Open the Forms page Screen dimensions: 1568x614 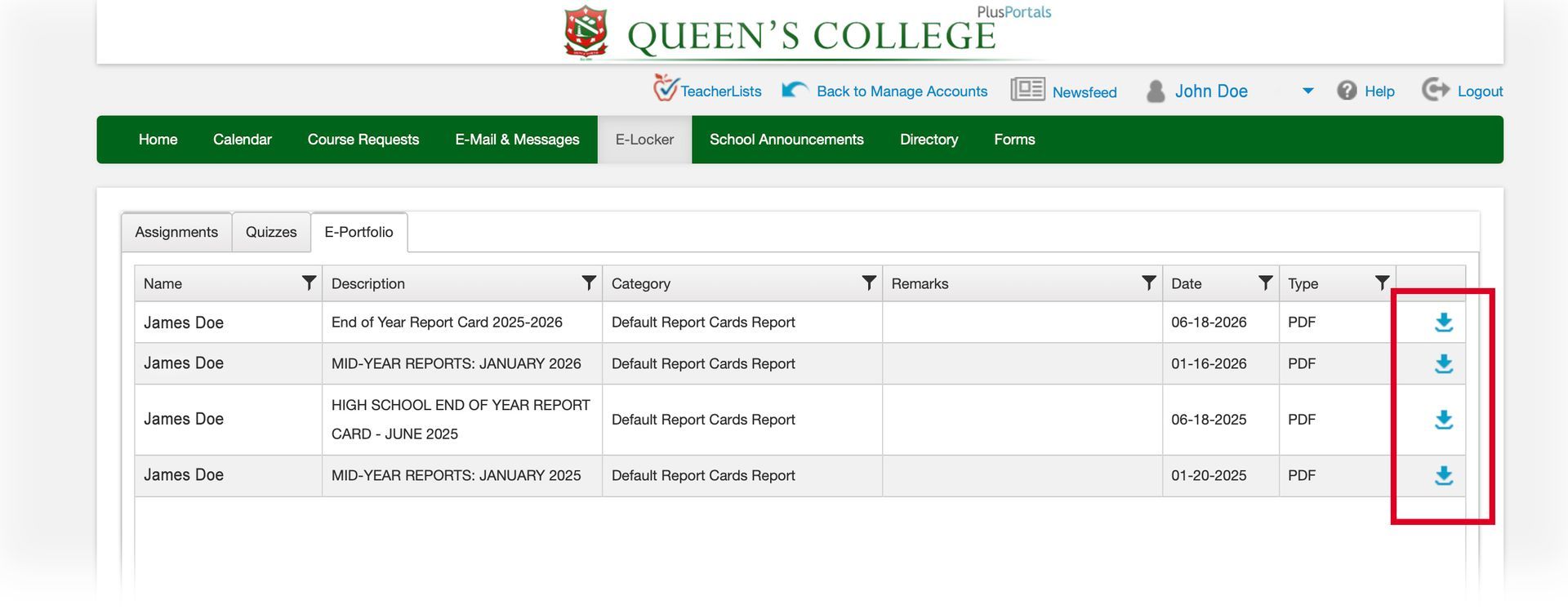point(1014,140)
